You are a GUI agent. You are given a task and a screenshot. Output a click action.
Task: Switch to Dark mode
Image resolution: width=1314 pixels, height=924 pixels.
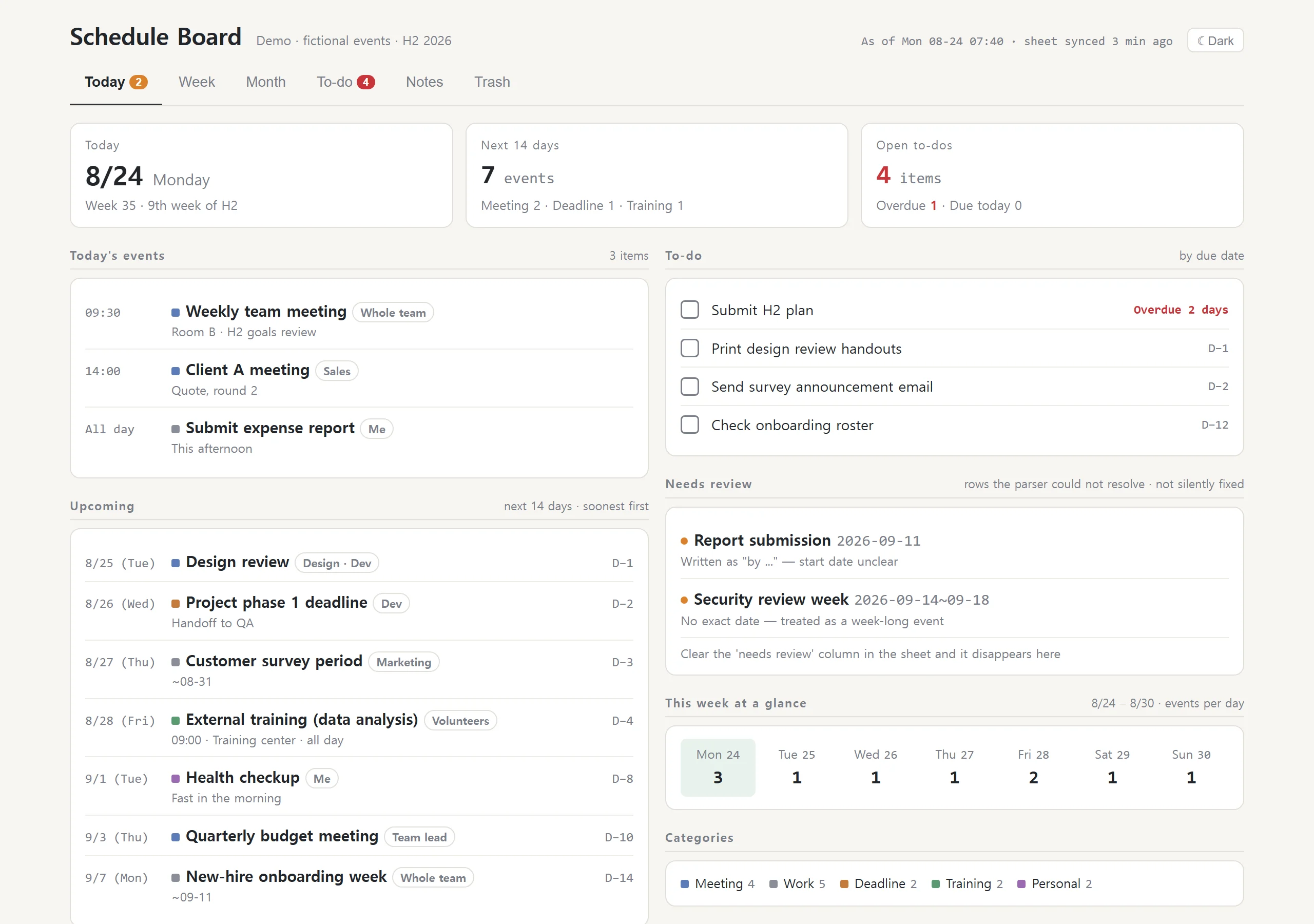coord(1215,41)
